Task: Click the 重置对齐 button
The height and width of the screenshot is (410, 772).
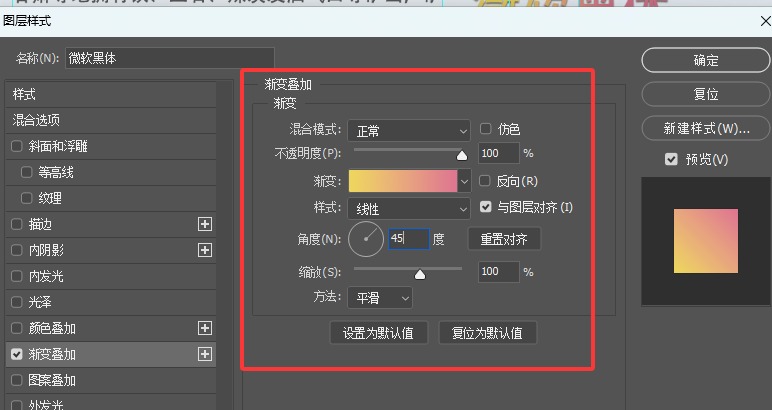Action: coord(504,239)
